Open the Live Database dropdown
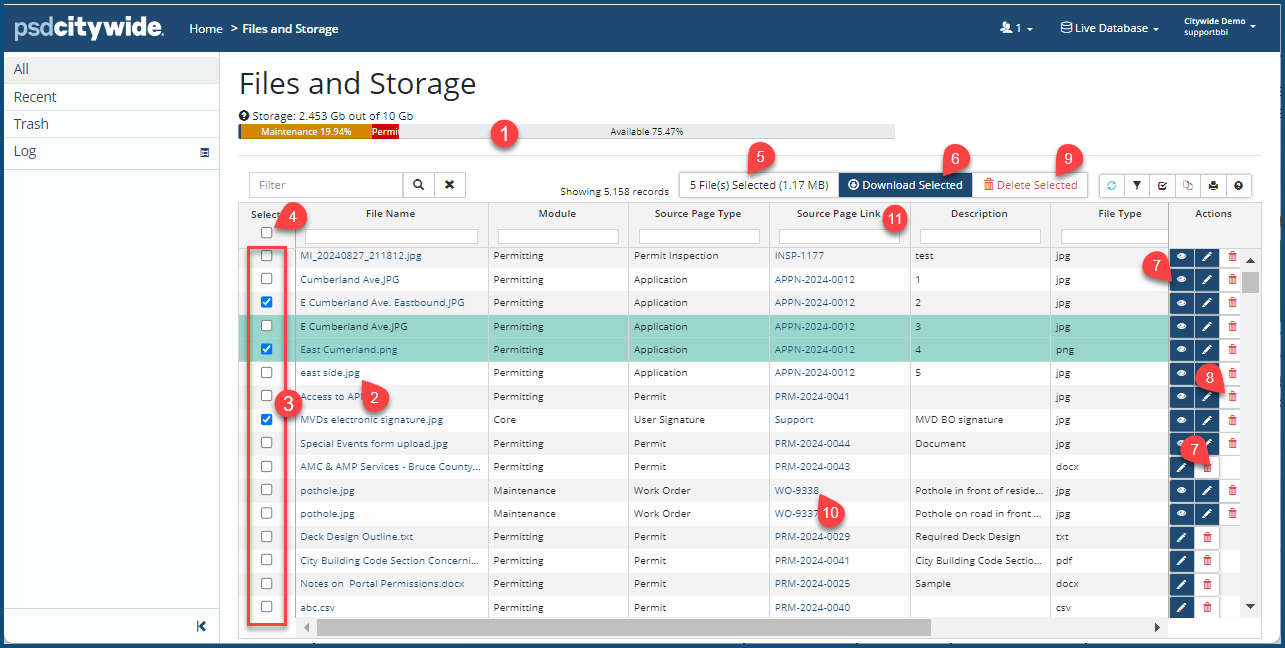 (x=1110, y=28)
